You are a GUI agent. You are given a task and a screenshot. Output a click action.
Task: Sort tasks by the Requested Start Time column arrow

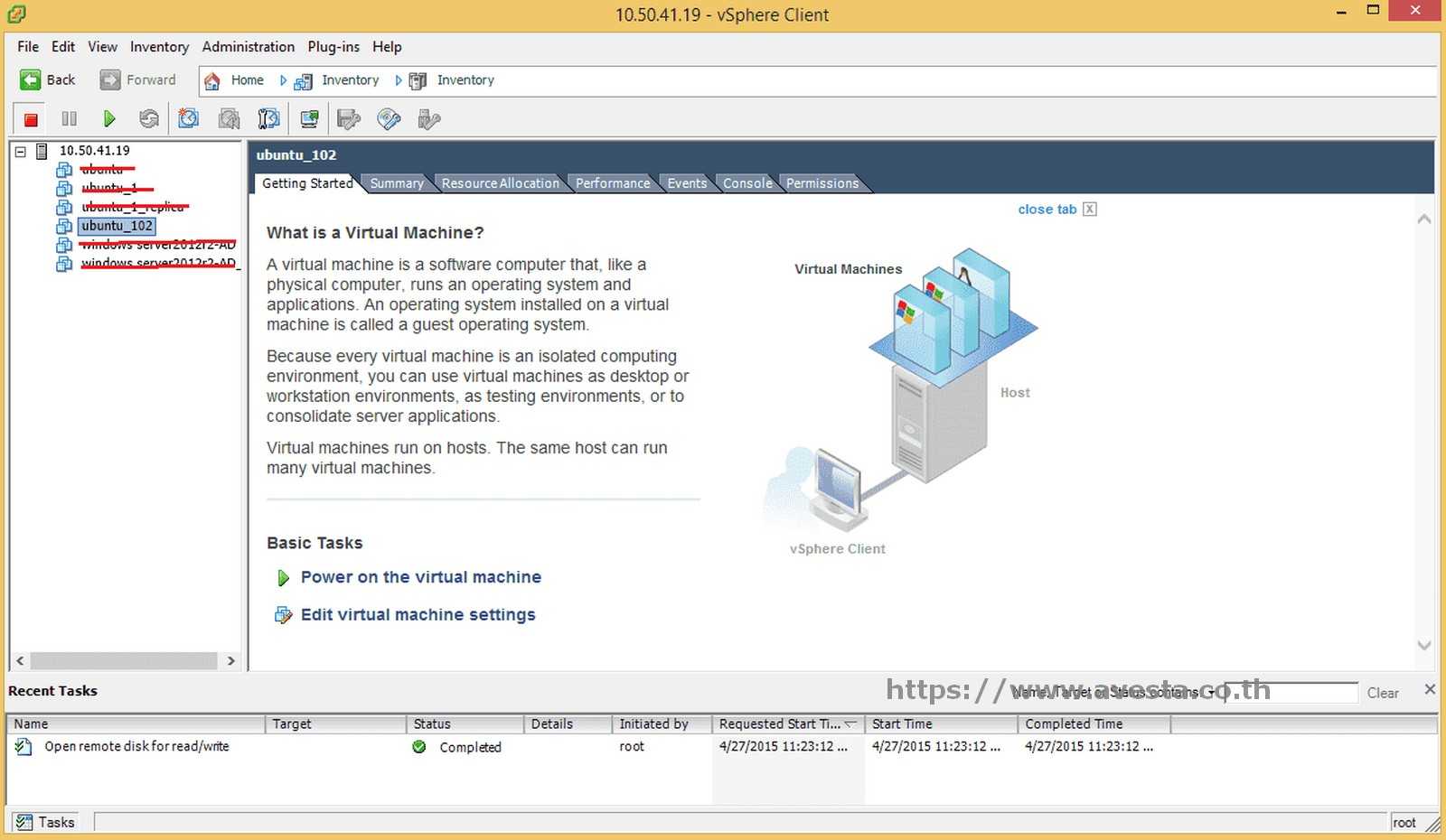click(851, 723)
